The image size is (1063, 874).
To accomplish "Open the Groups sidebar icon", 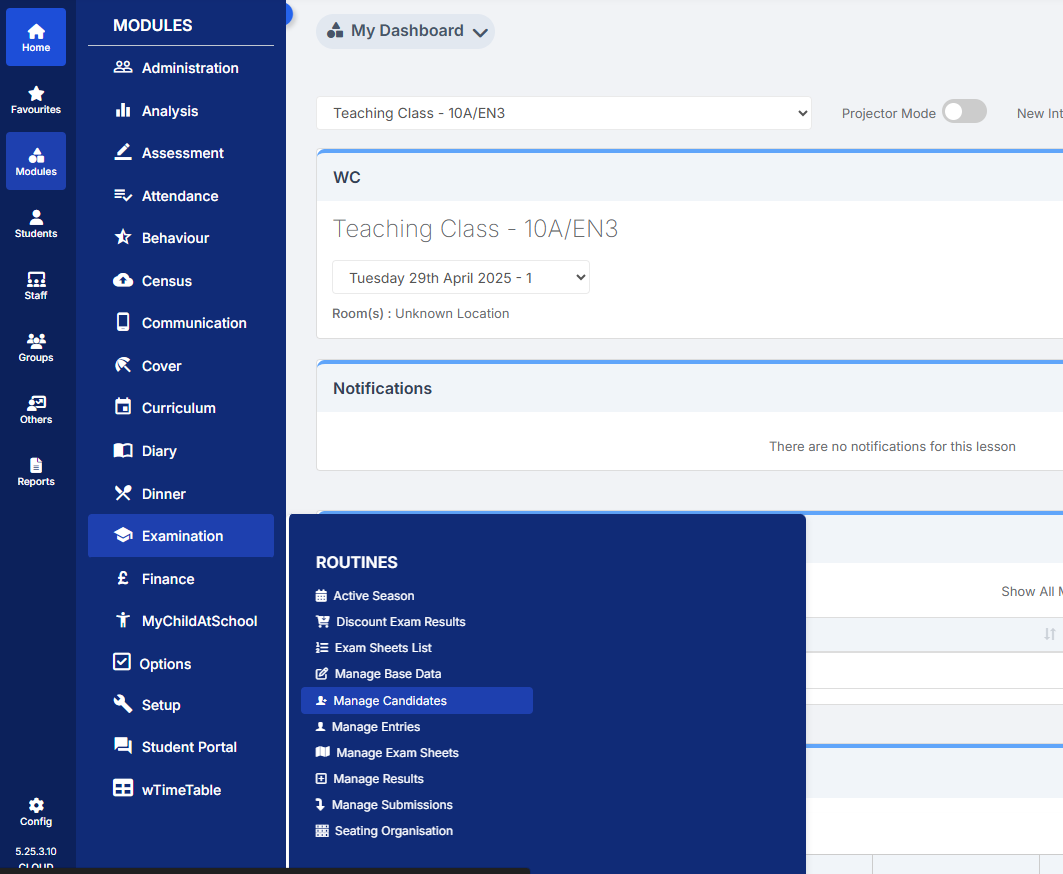I will (x=36, y=347).
